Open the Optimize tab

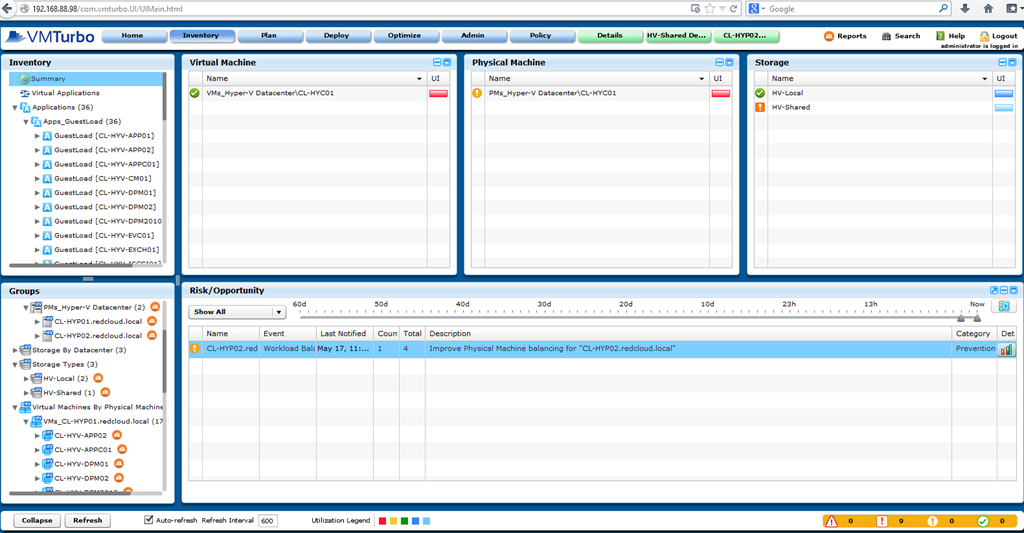pos(404,36)
